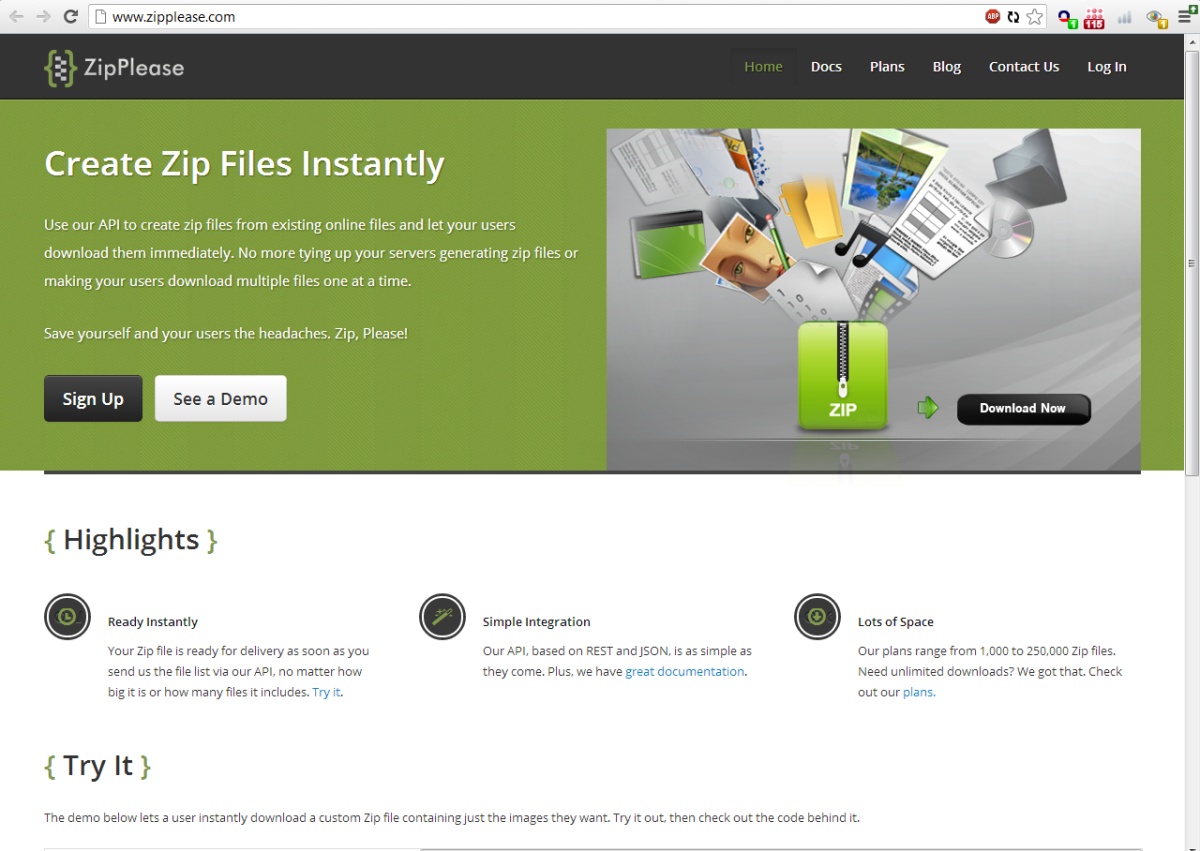
Task: Click the See a Demo button
Action: [221, 399]
